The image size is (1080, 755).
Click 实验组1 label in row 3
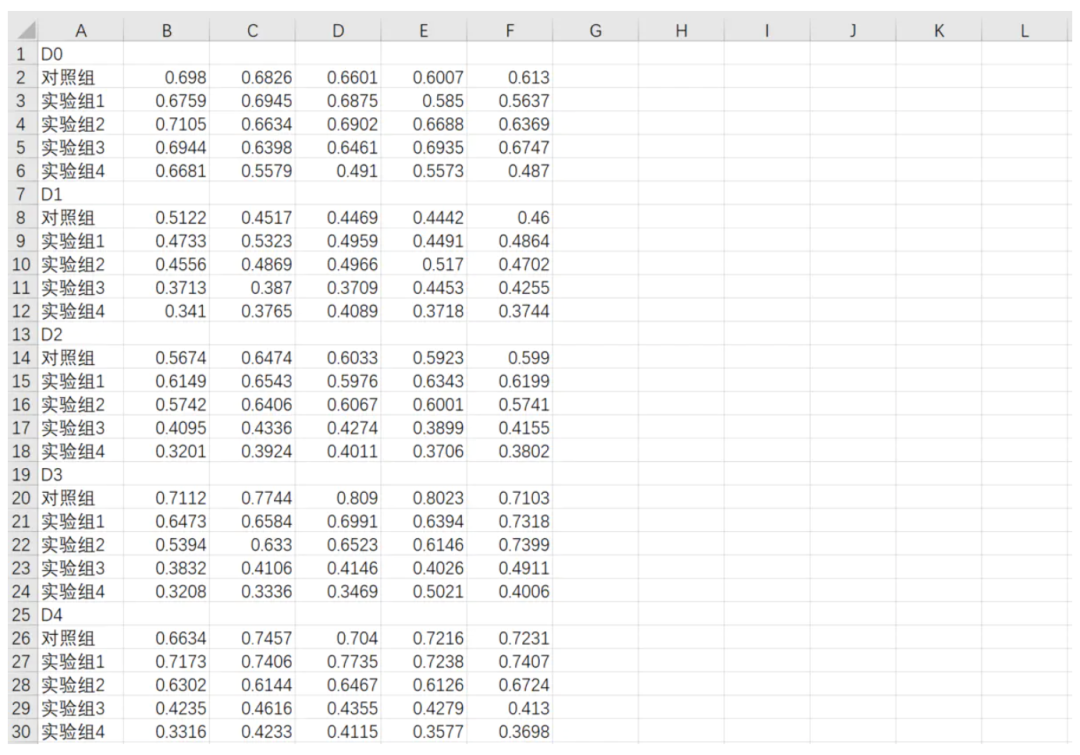72,101
